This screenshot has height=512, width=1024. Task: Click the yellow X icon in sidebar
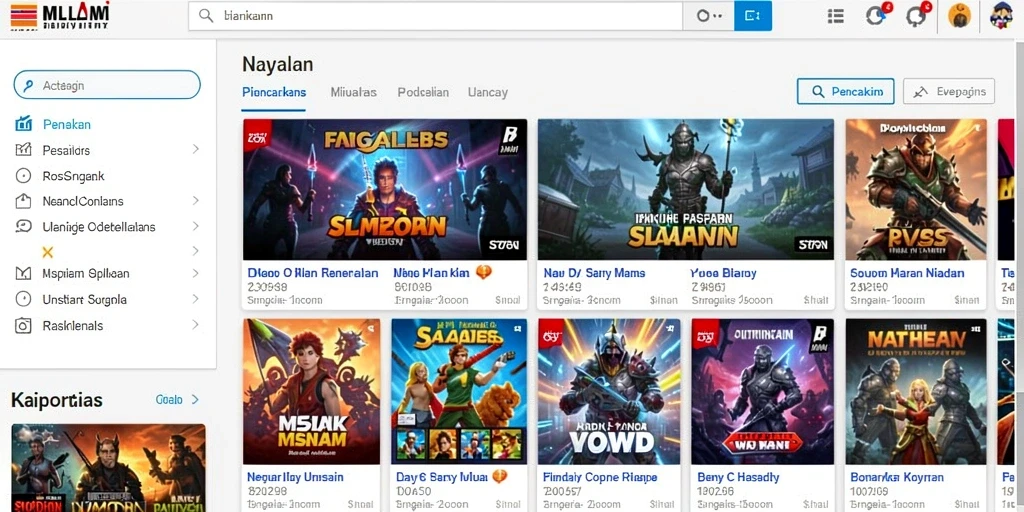point(47,252)
